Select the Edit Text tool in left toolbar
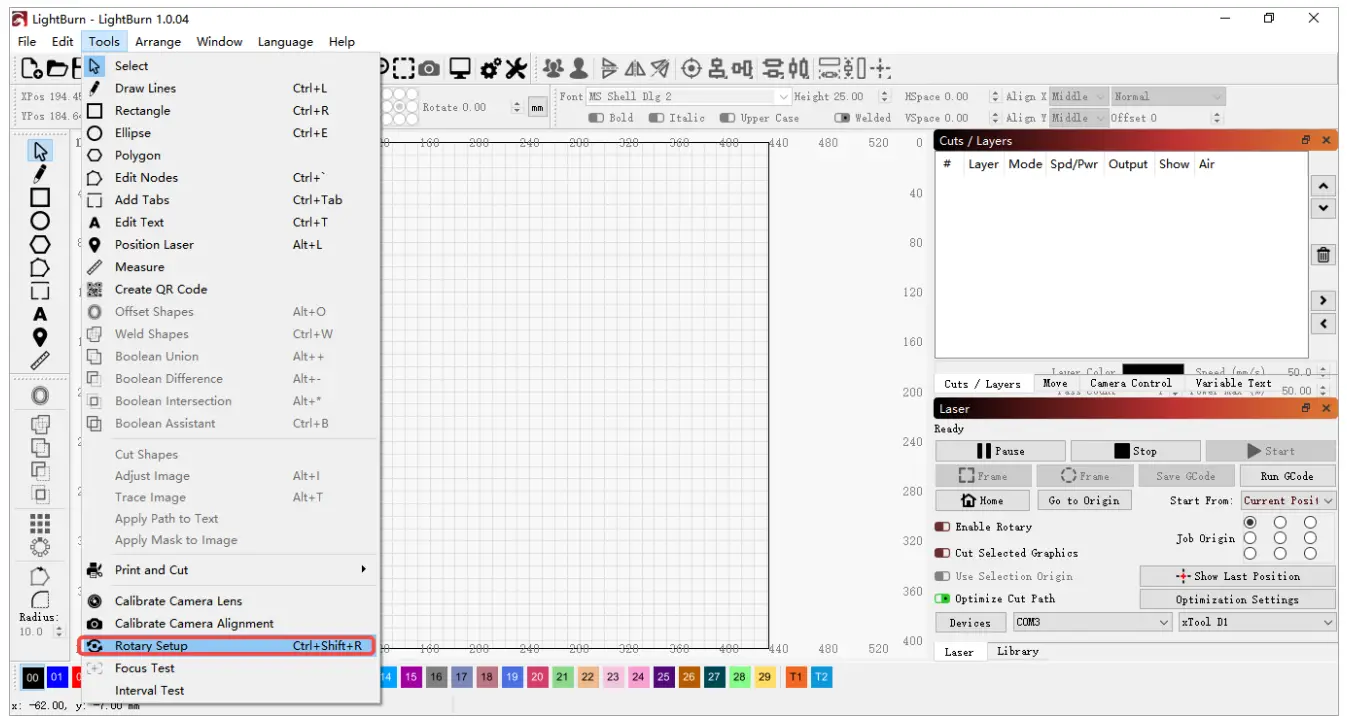1347x719 pixels. (40, 314)
